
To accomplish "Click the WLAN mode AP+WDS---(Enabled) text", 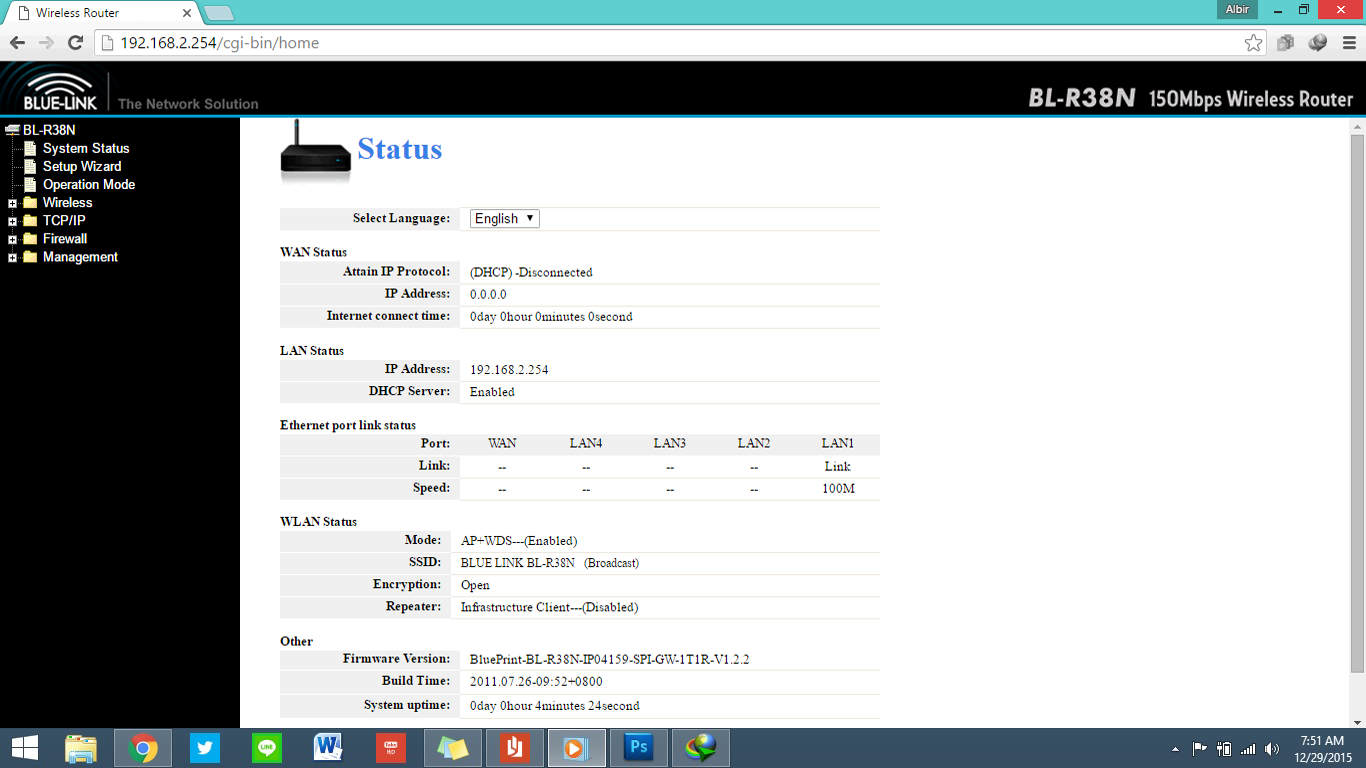I will click(x=519, y=541).
